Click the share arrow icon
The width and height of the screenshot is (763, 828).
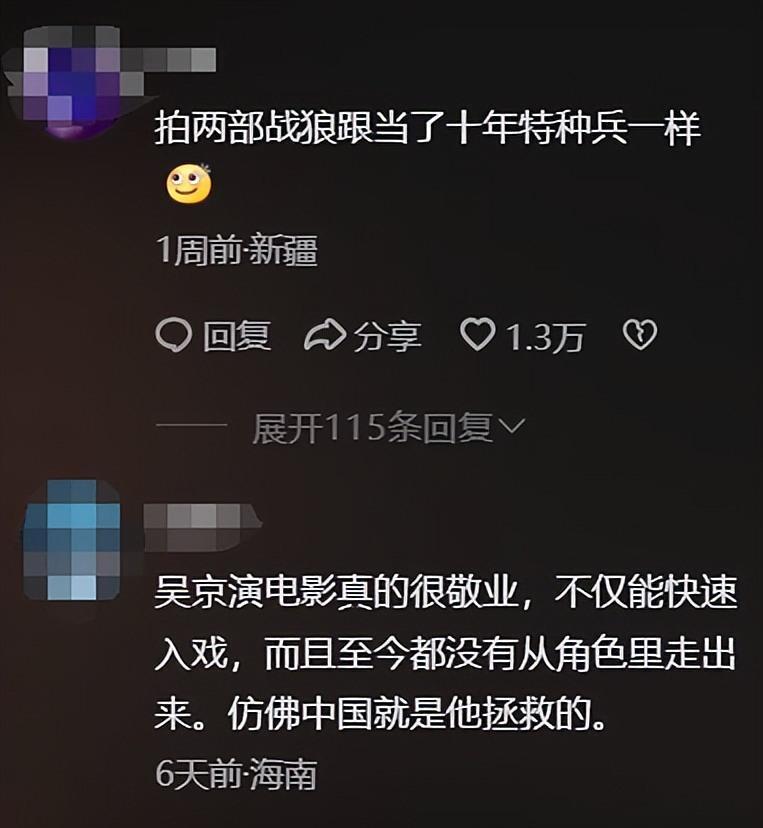coord(325,335)
